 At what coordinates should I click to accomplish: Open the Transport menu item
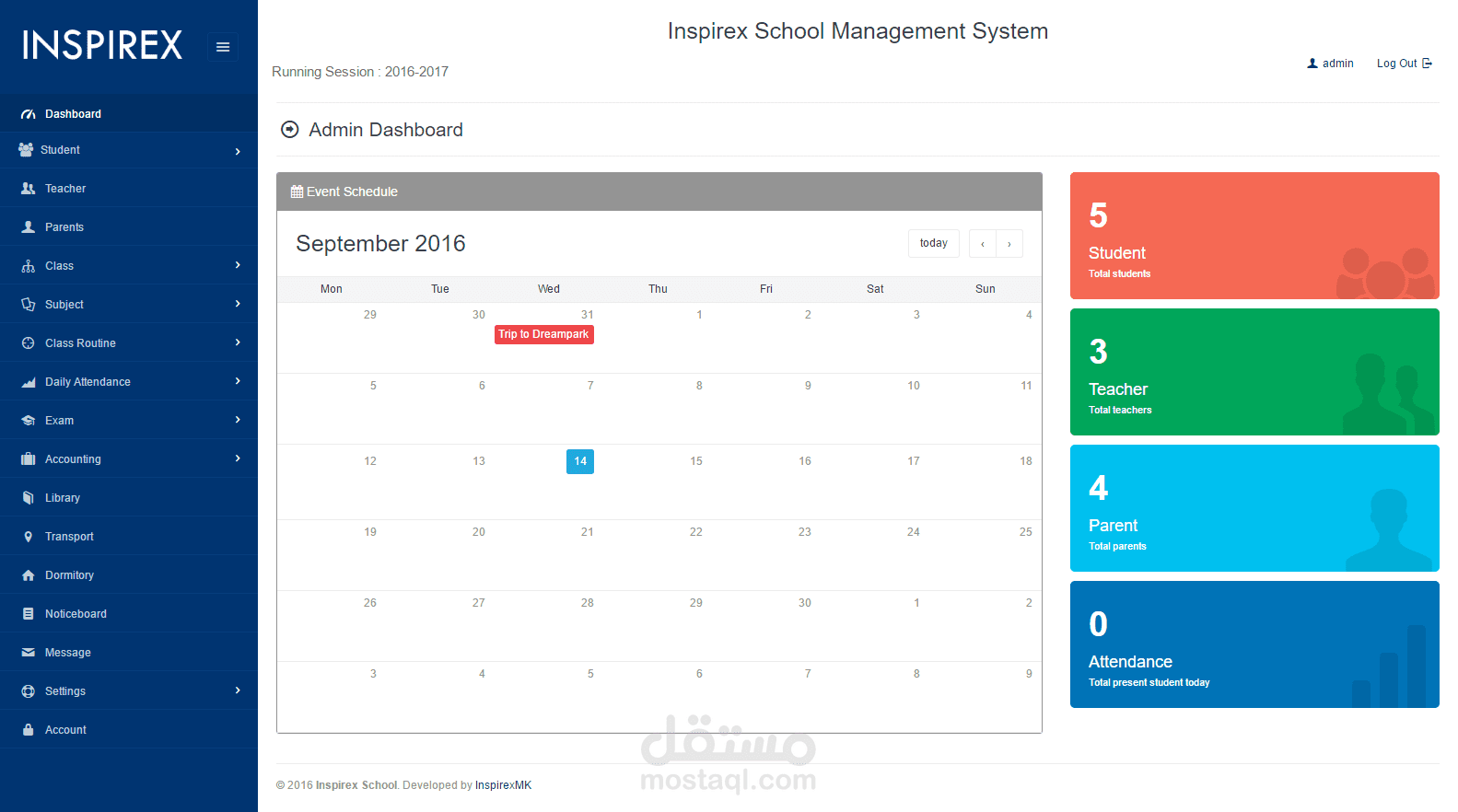tap(129, 537)
